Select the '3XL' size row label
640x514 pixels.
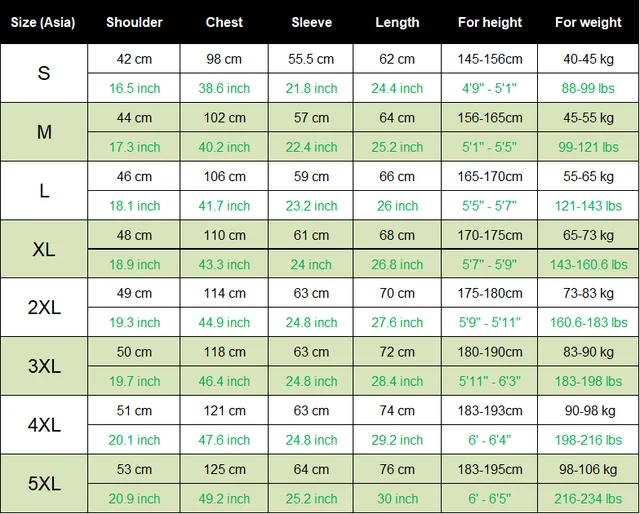click(44, 366)
